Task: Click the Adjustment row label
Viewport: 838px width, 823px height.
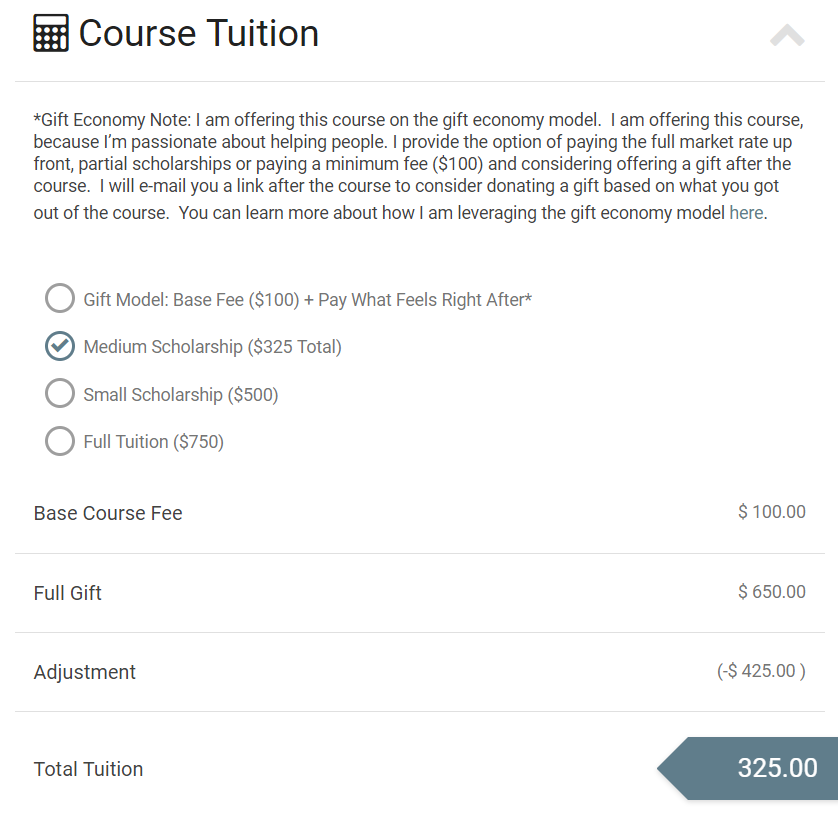Action: point(85,672)
